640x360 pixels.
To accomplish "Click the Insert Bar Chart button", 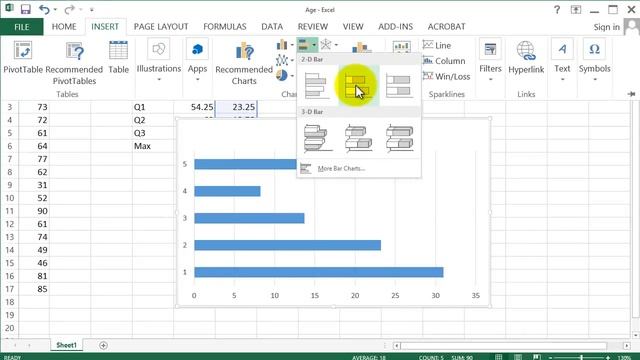I will point(307,44).
